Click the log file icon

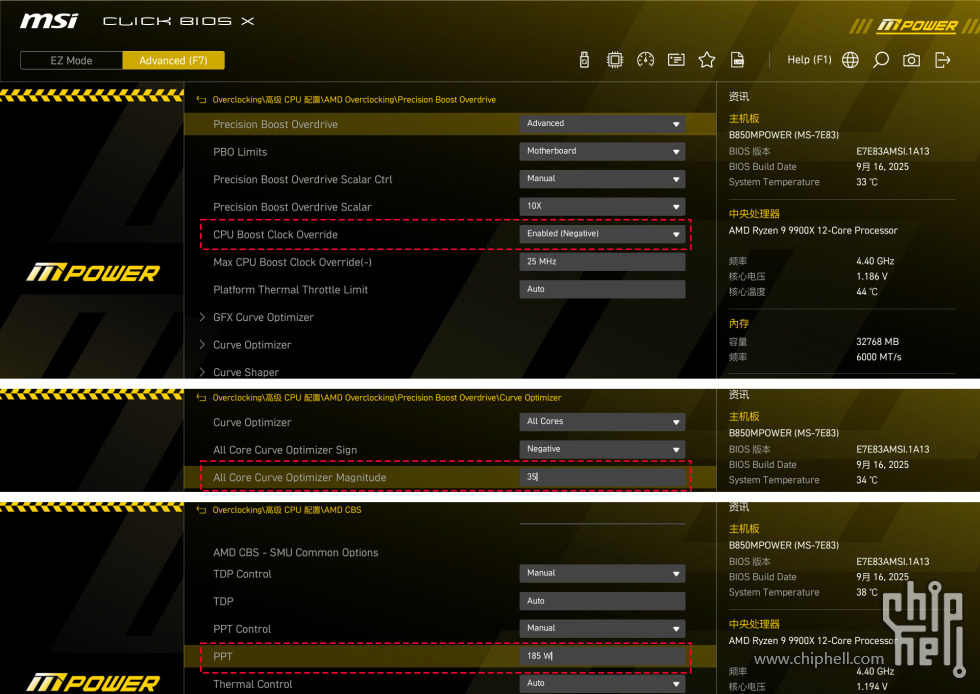(x=737, y=60)
